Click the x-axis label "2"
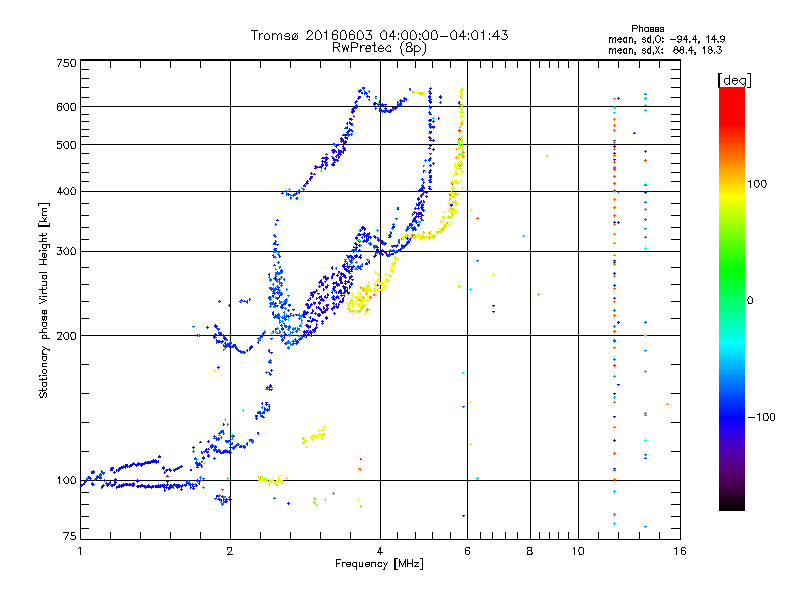The width and height of the screenshot is (800, 600). (230, 551)
